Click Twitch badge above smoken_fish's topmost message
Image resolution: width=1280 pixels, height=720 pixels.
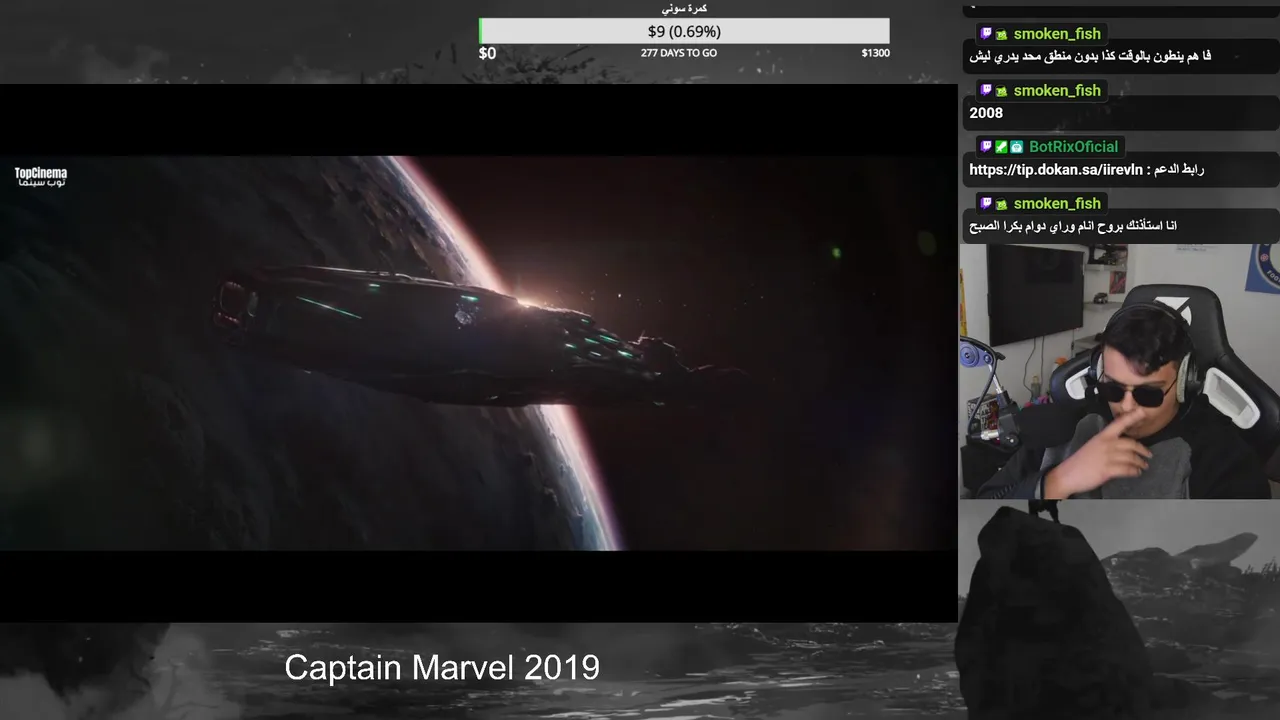coord(986,34)
